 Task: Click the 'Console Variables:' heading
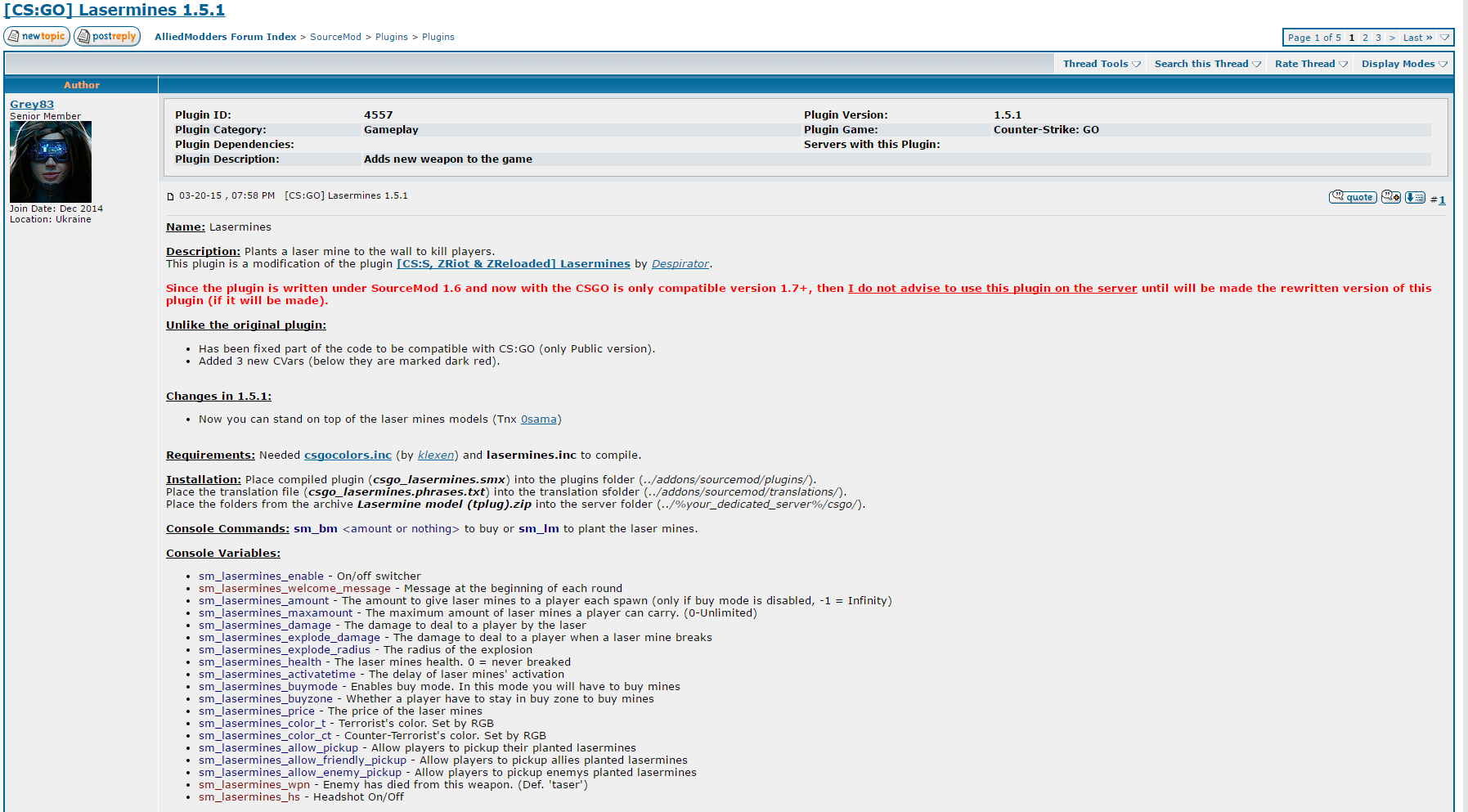click(223, 553)
